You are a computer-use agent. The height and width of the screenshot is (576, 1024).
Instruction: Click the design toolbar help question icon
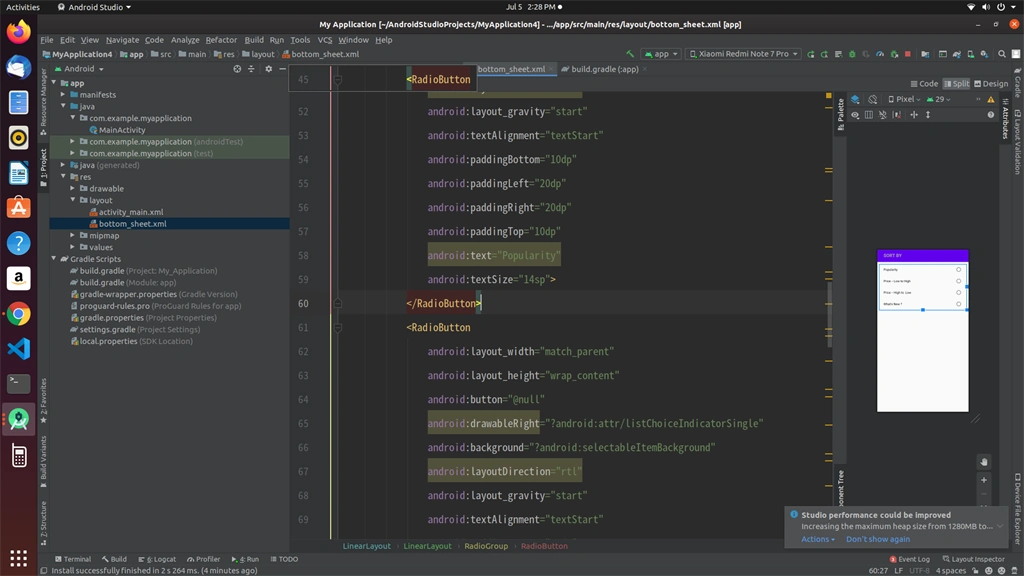click(x=991, y=114)
